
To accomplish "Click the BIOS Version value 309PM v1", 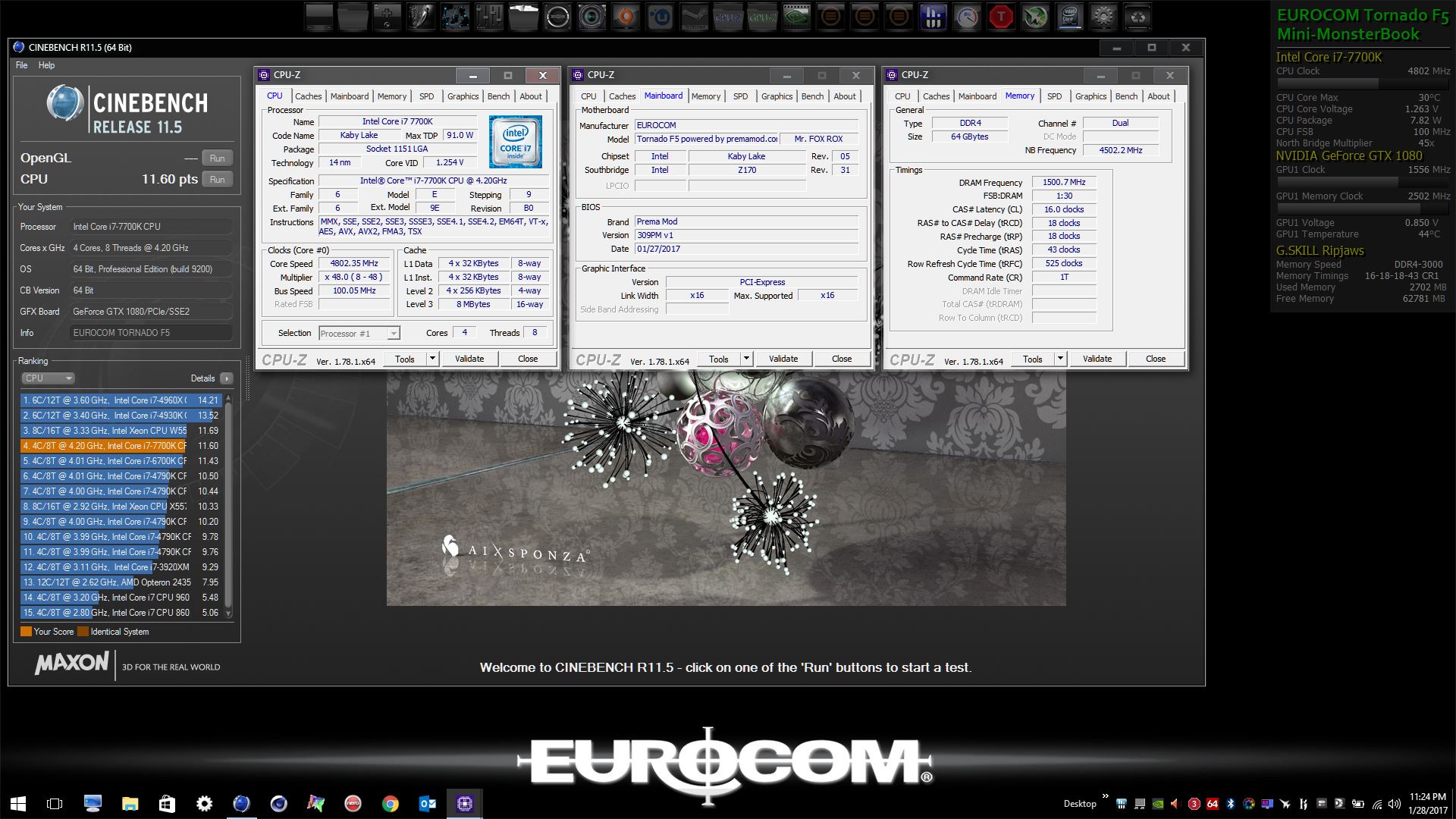I will pos(746,235).
